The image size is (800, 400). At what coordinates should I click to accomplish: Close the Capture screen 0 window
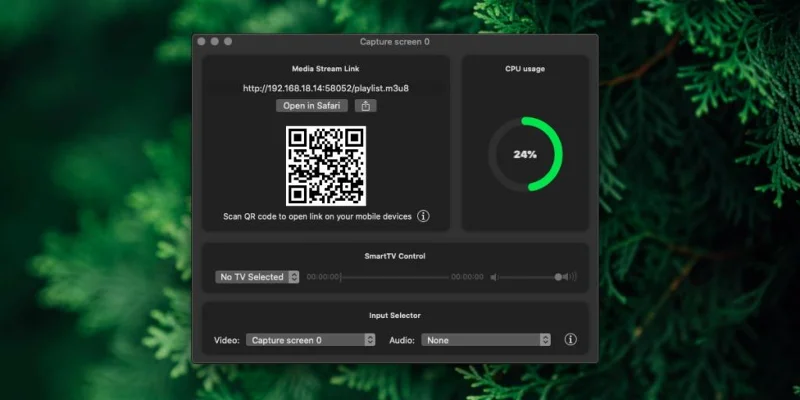(202, 41)
